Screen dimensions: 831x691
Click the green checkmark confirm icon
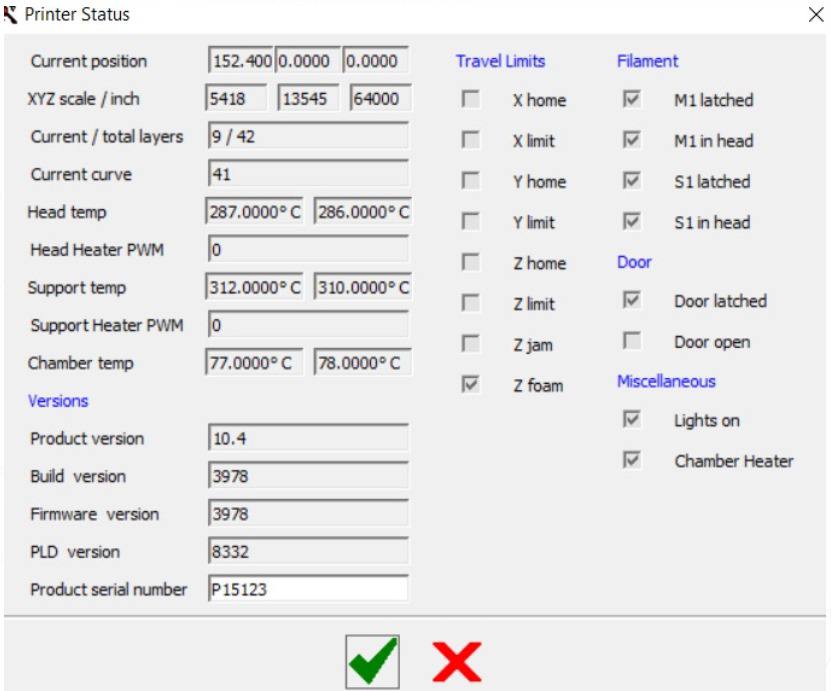372,661
